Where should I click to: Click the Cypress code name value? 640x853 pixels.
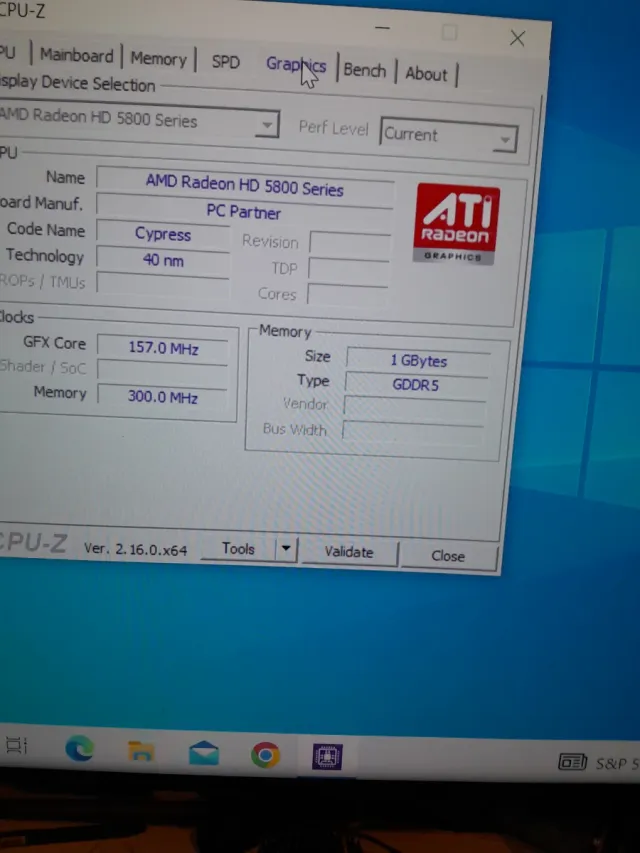click(x=163, y=234)
